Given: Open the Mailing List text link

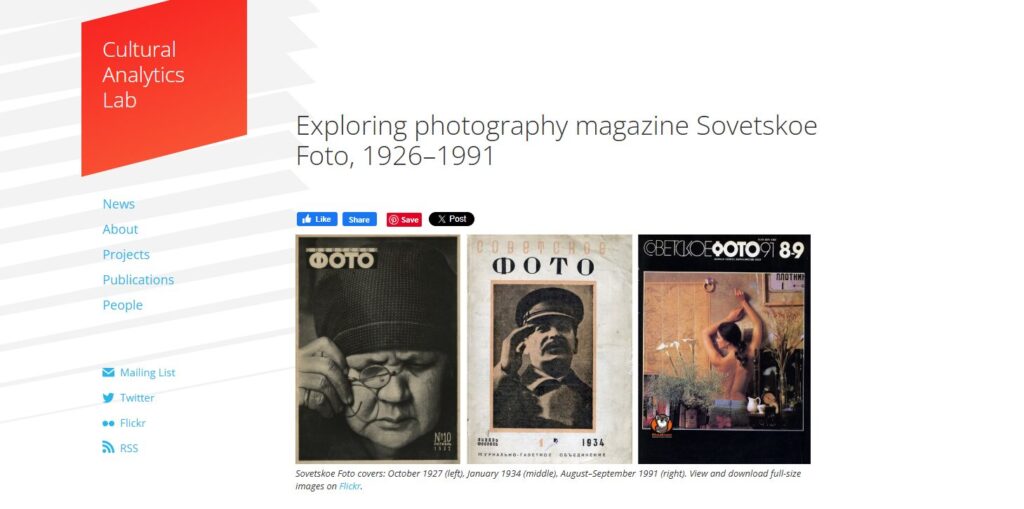Looking at the screenshot, I should click(x=148, y=372).
